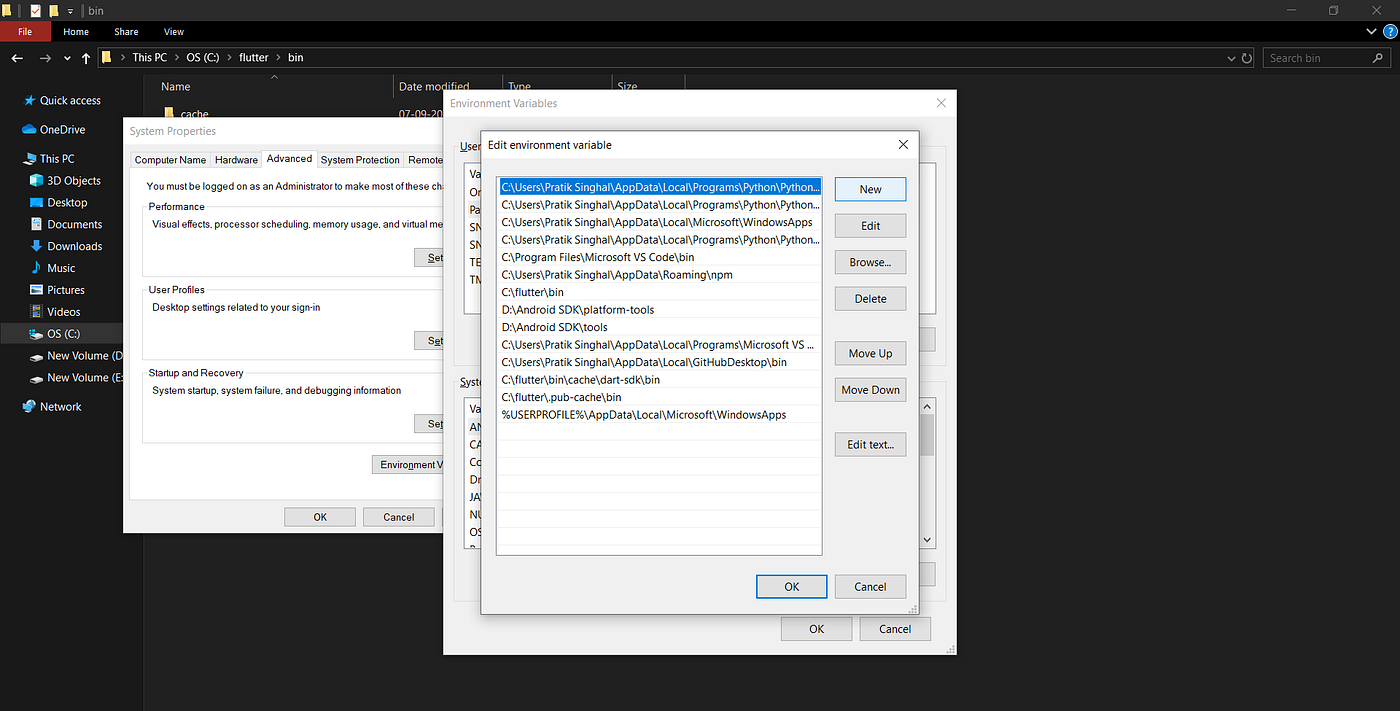Viewport: 1400px width, 711px height.
Task: Click the Edit text... button
Action: tap(870, 444)
